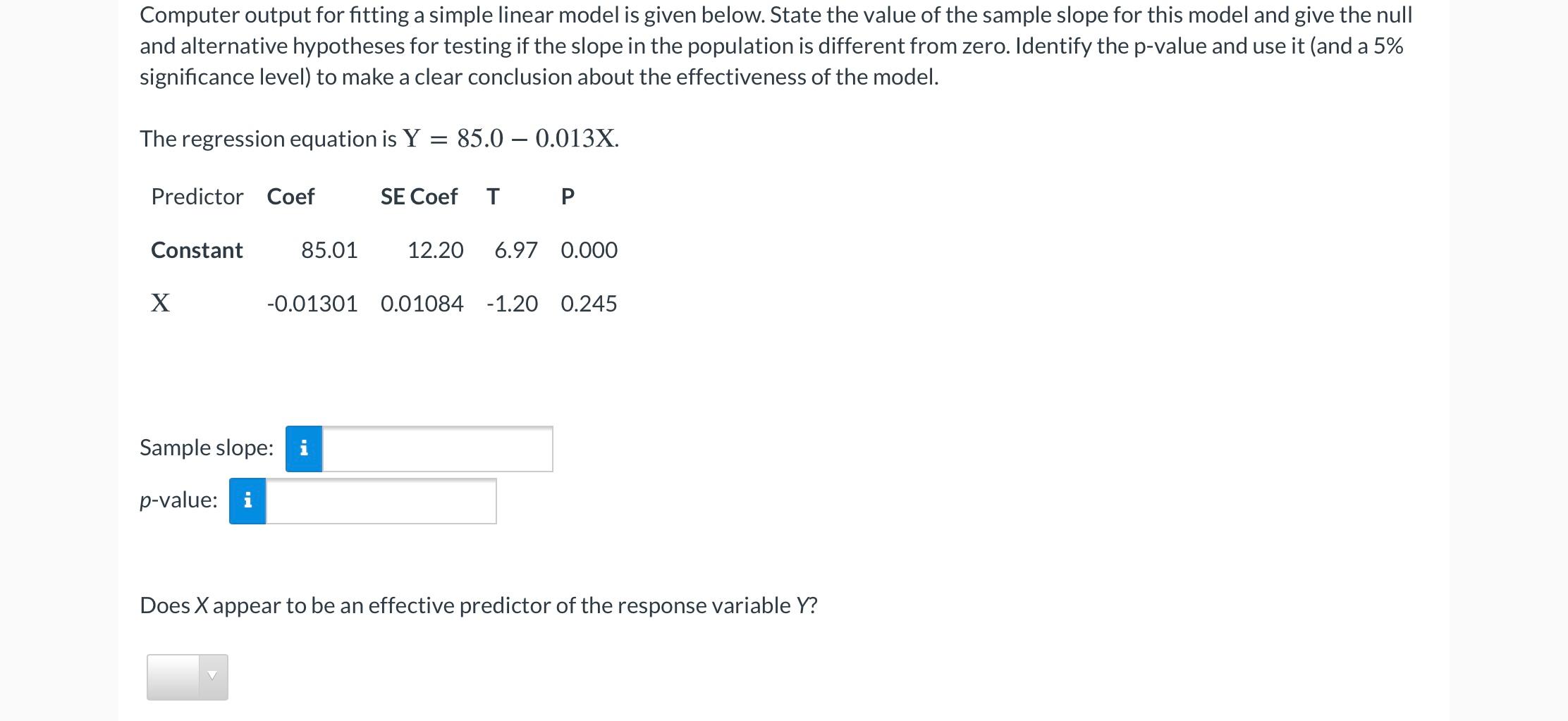Click the Constant row in the regression table
This screenshot has height=721, width=1568.
point(197,249)
